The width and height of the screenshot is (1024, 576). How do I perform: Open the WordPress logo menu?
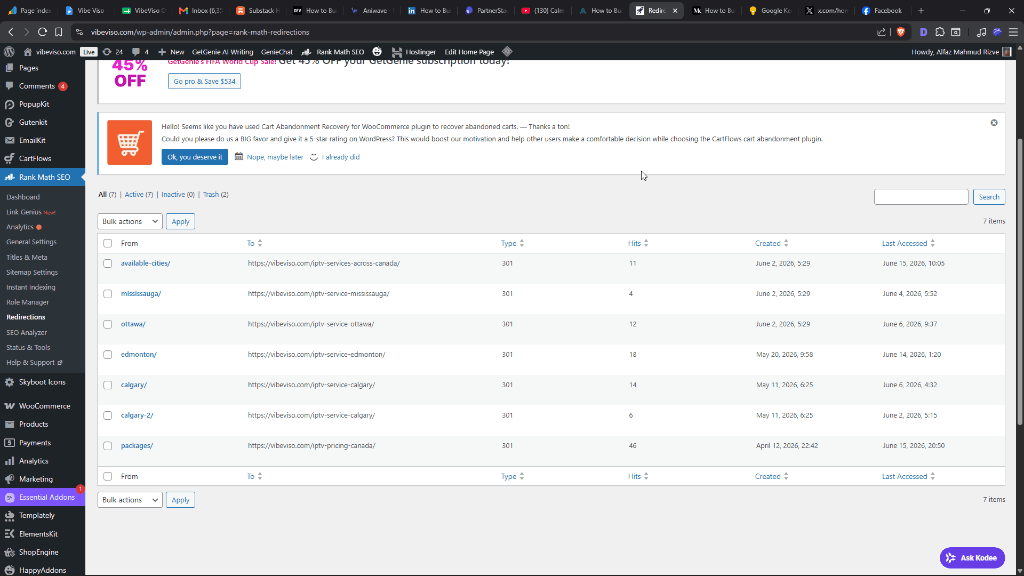9,52
